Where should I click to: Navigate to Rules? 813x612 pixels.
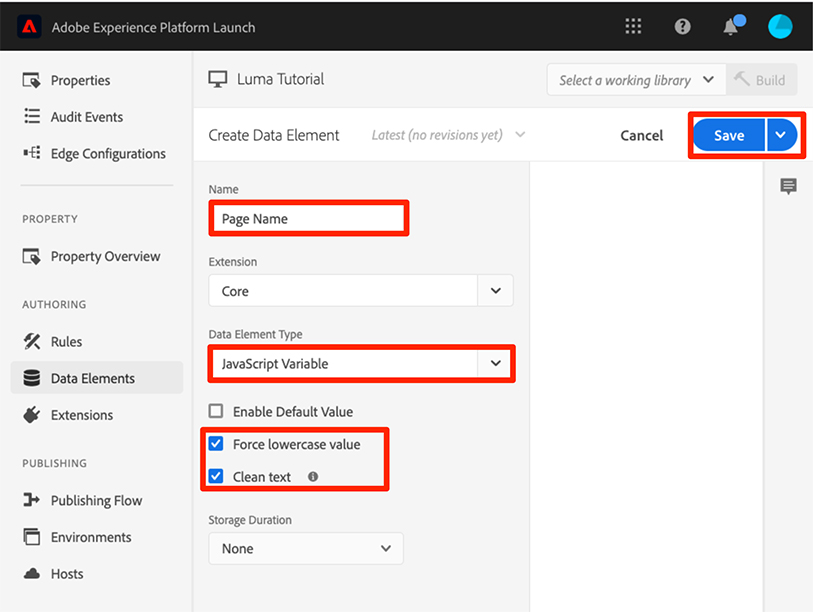click(66, 341)
